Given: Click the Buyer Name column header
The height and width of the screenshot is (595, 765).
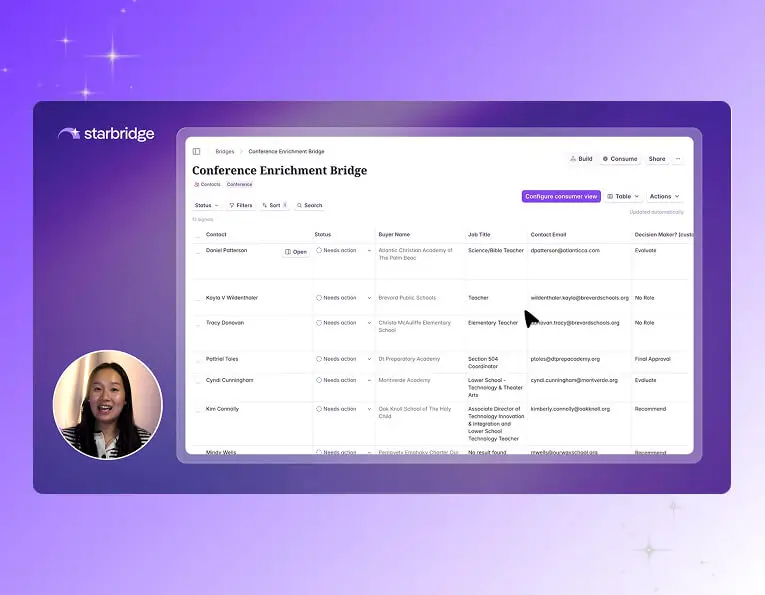Looking at the screenshot, I should coord(394,235).
